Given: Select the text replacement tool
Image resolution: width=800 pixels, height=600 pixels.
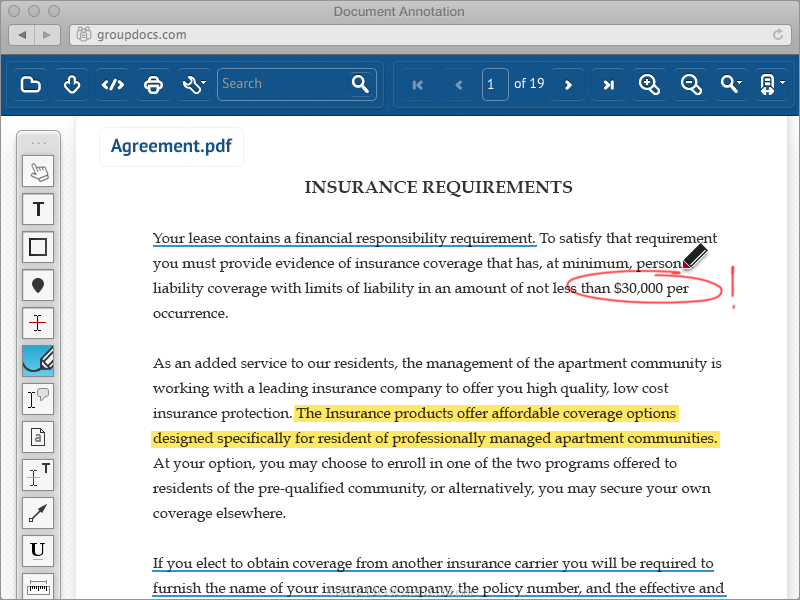Looking at the screenshot, I should click(38, 475).
